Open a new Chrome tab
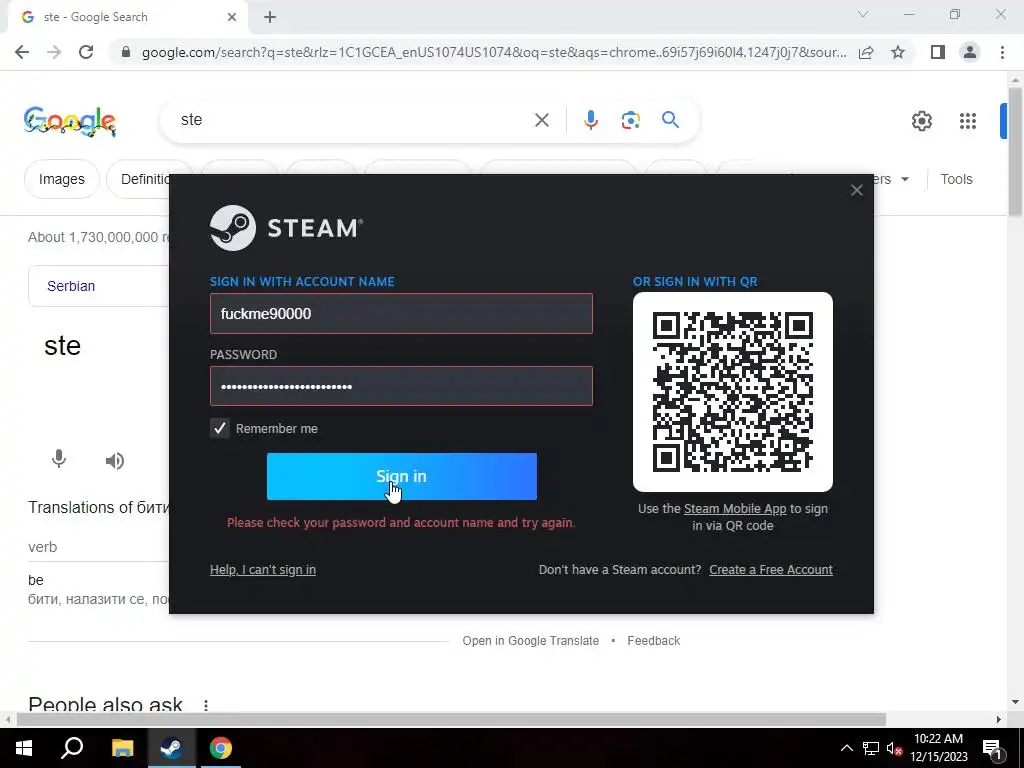 pyautogui.click(x=270, y=17)
